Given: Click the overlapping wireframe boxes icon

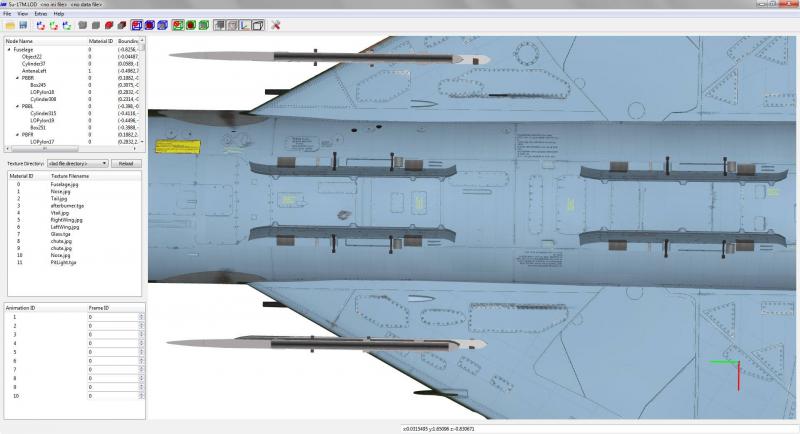Looking at the screenshot, I should (258, 25).
